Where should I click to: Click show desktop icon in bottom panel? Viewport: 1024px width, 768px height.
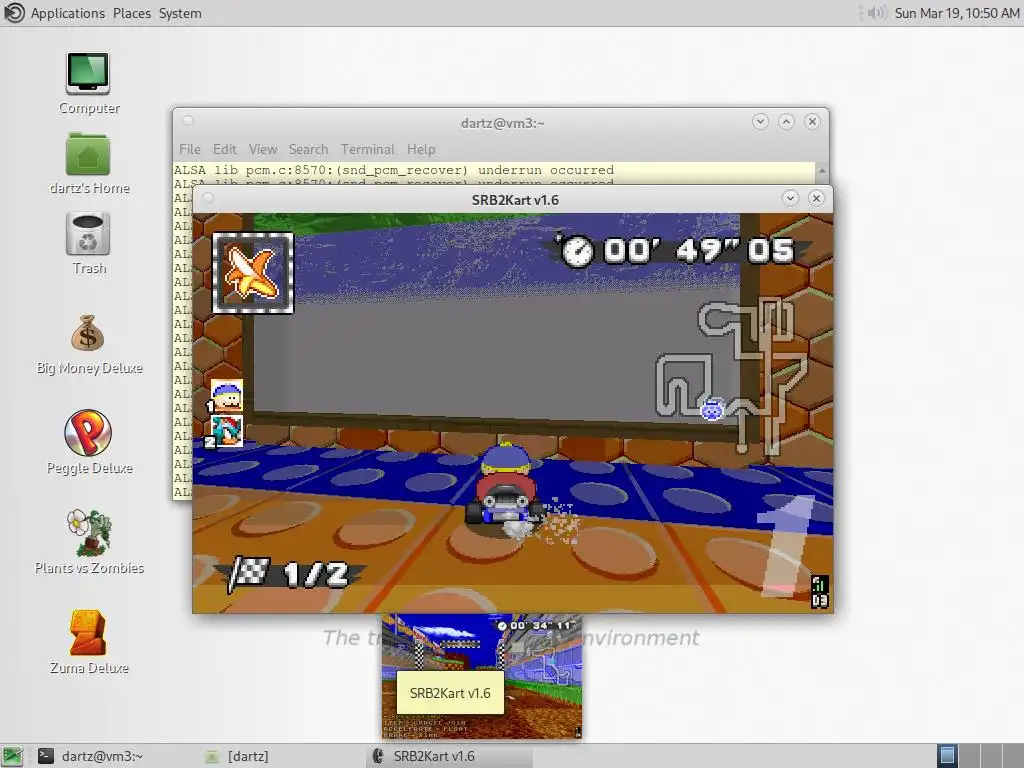point(12,756)
